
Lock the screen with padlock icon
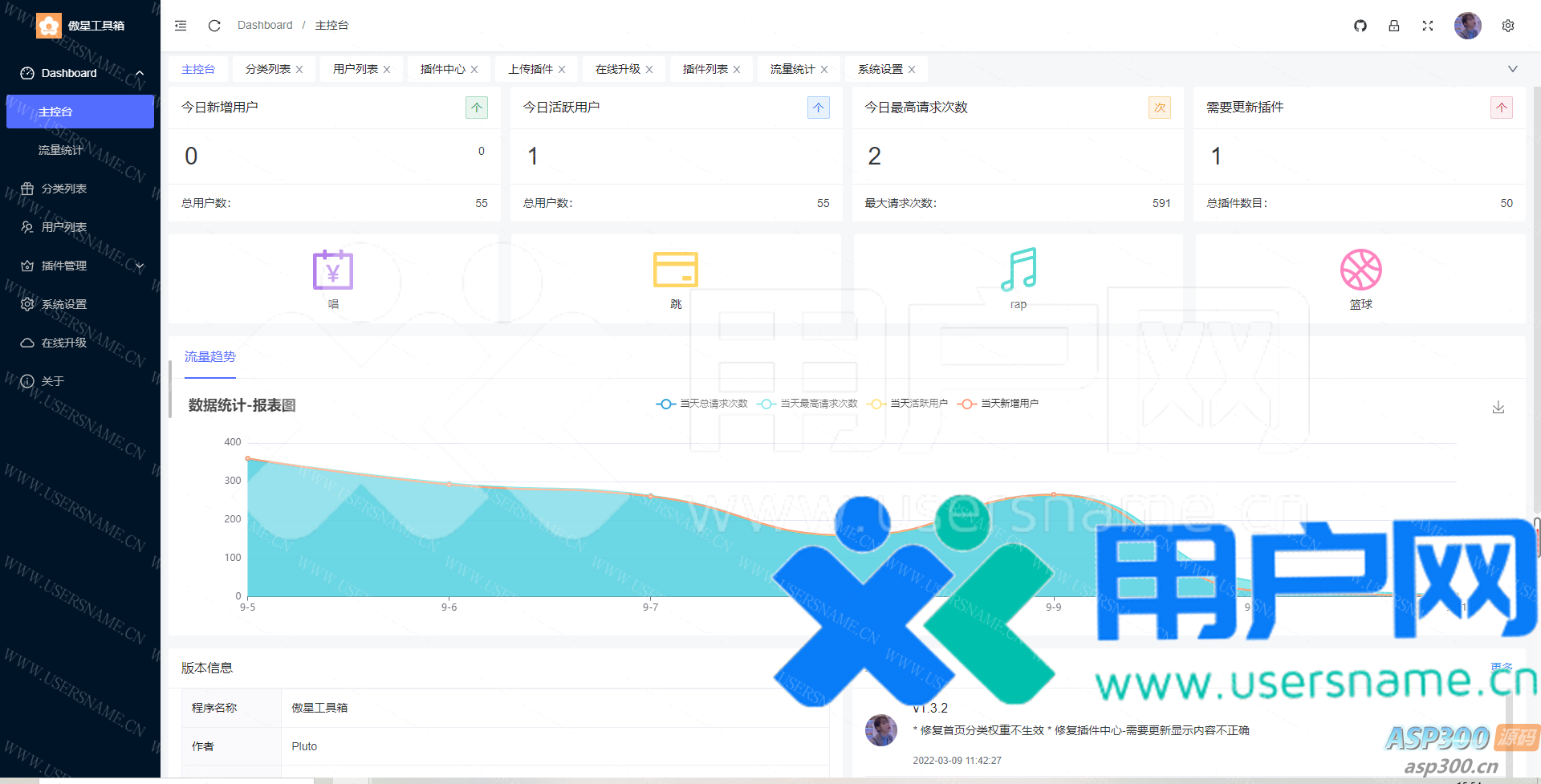click(1394, 26)
